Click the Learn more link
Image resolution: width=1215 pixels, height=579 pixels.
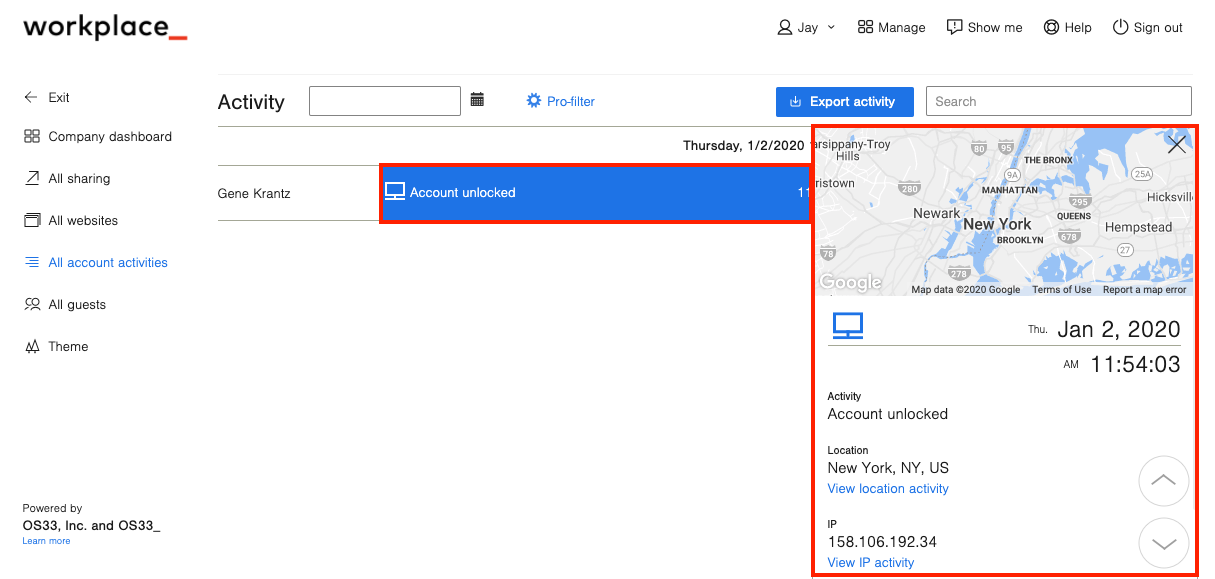click(46, 541)
